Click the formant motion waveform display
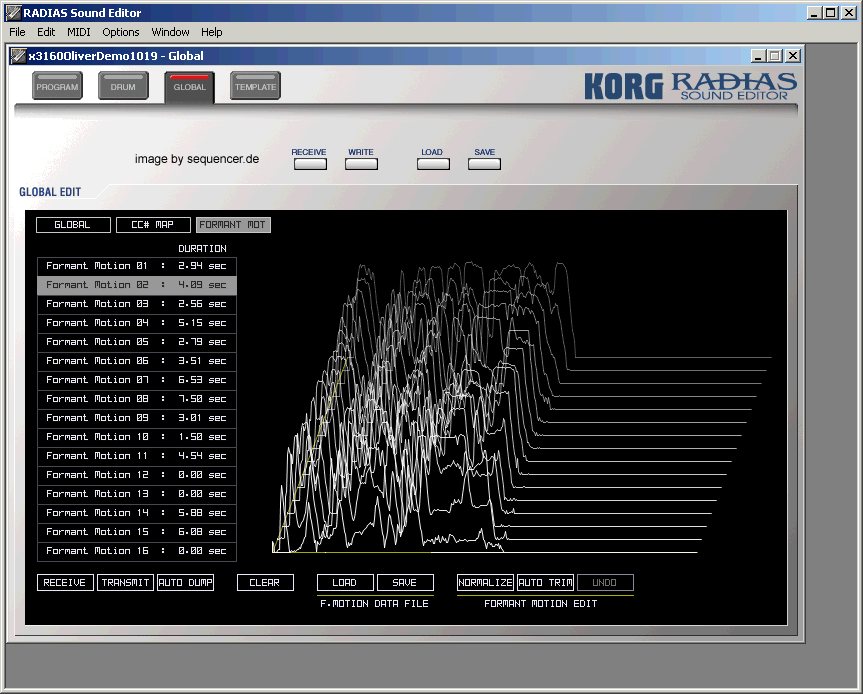Viewport: 863px width, 694px height. tap(520, 407)
